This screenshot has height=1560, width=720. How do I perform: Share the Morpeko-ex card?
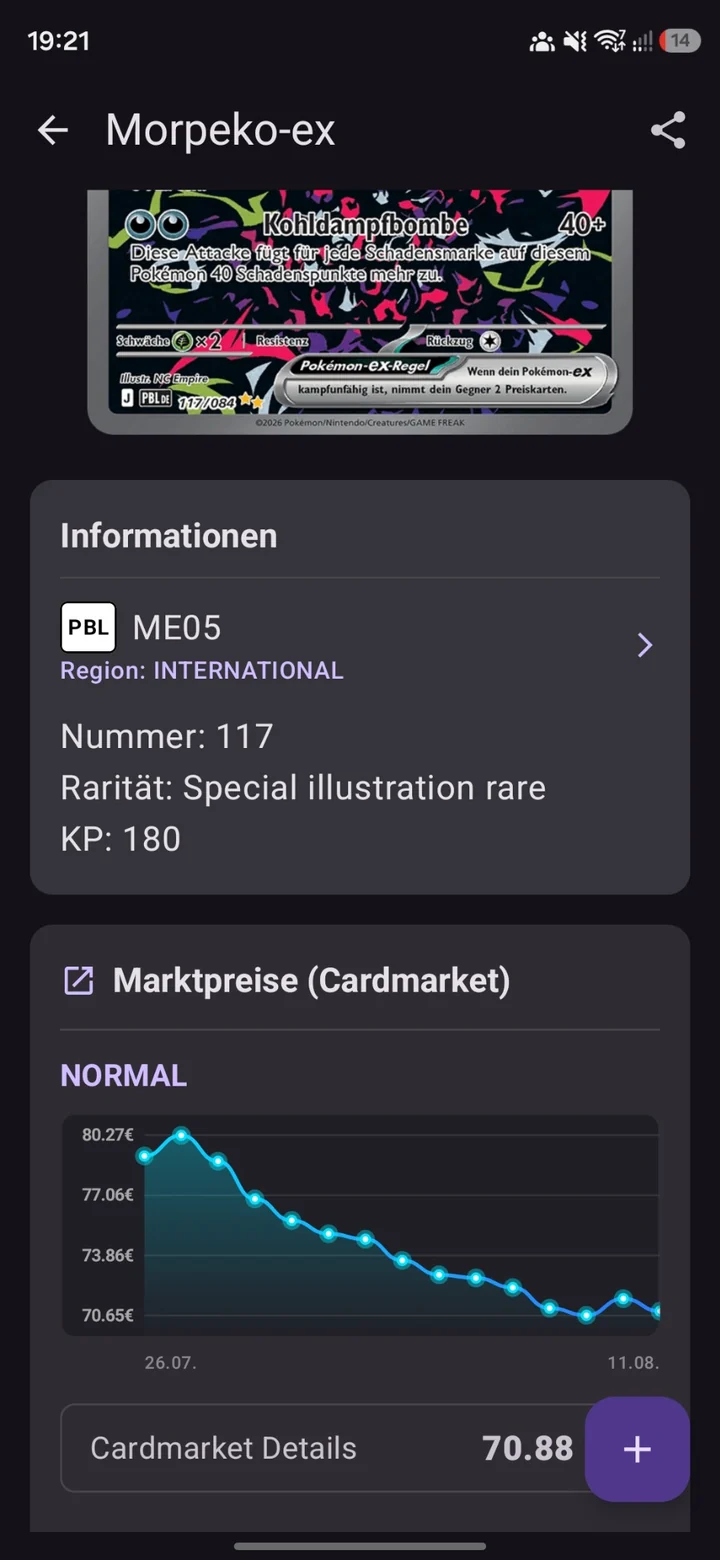tap(668, 130)
